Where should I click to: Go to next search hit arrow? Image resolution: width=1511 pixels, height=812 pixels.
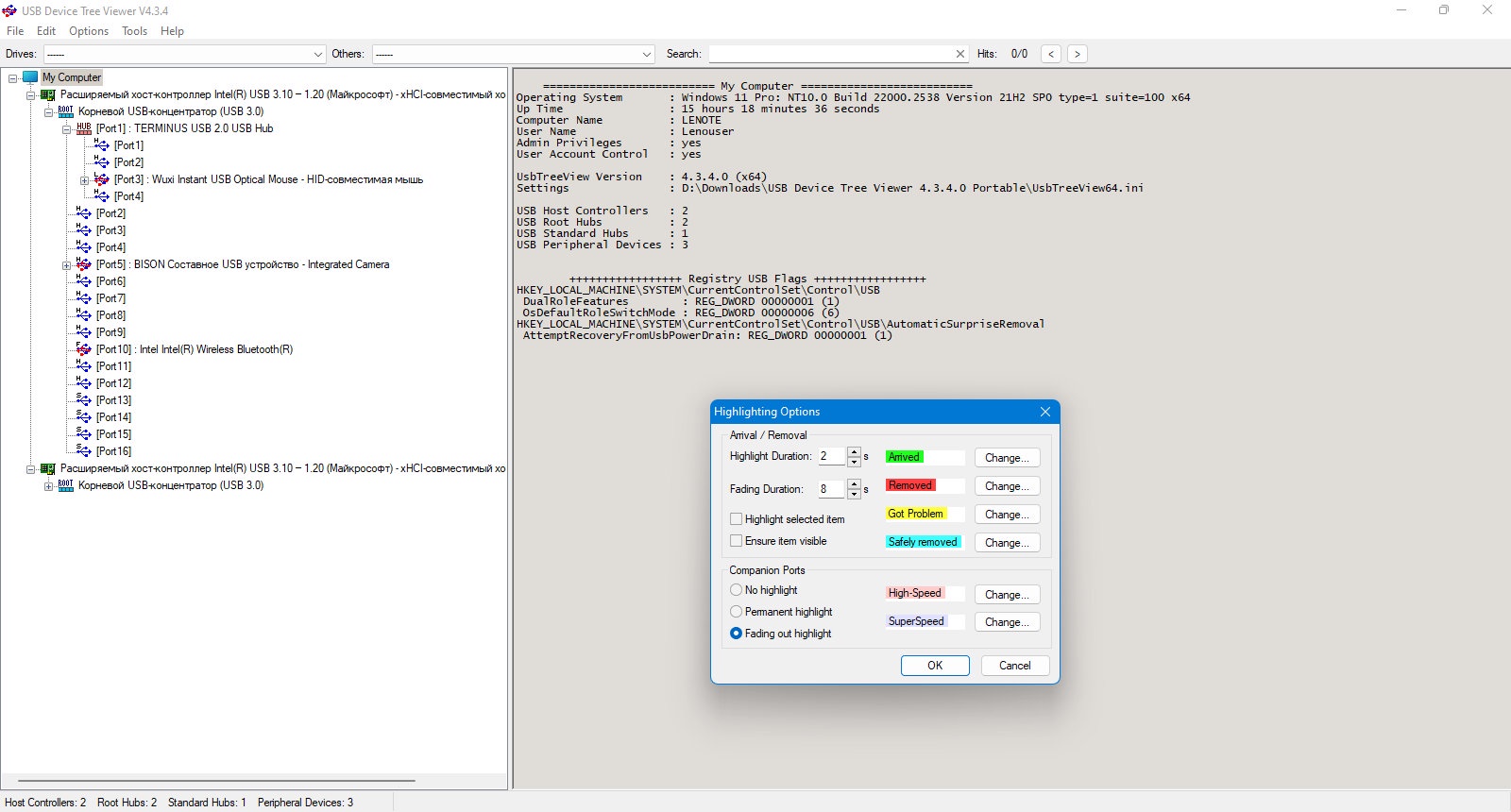tap(1077, 54)
